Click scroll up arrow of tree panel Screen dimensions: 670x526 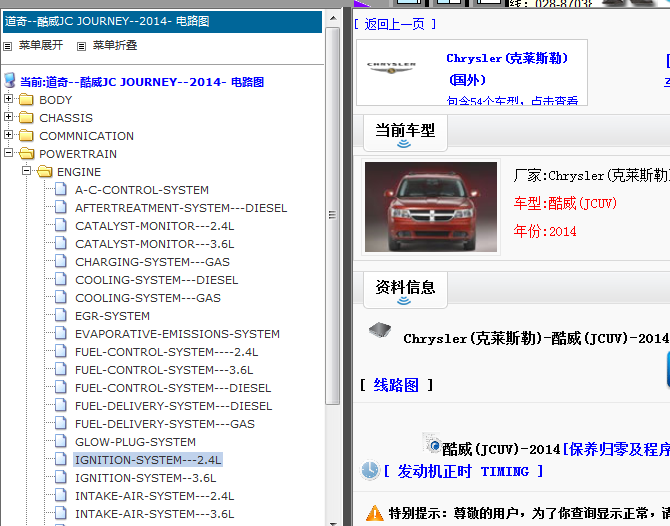point(333,18)
